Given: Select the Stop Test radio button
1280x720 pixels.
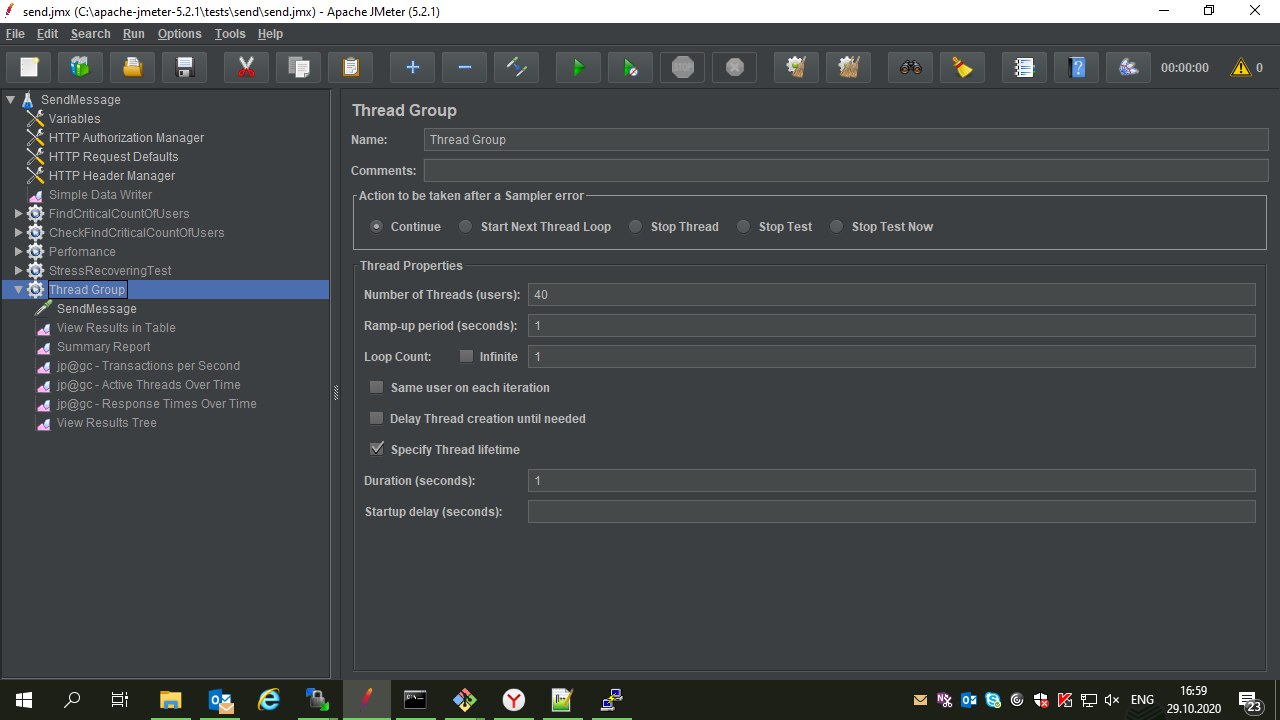Looking at the screenshot, I should click(x=744, y=227).
